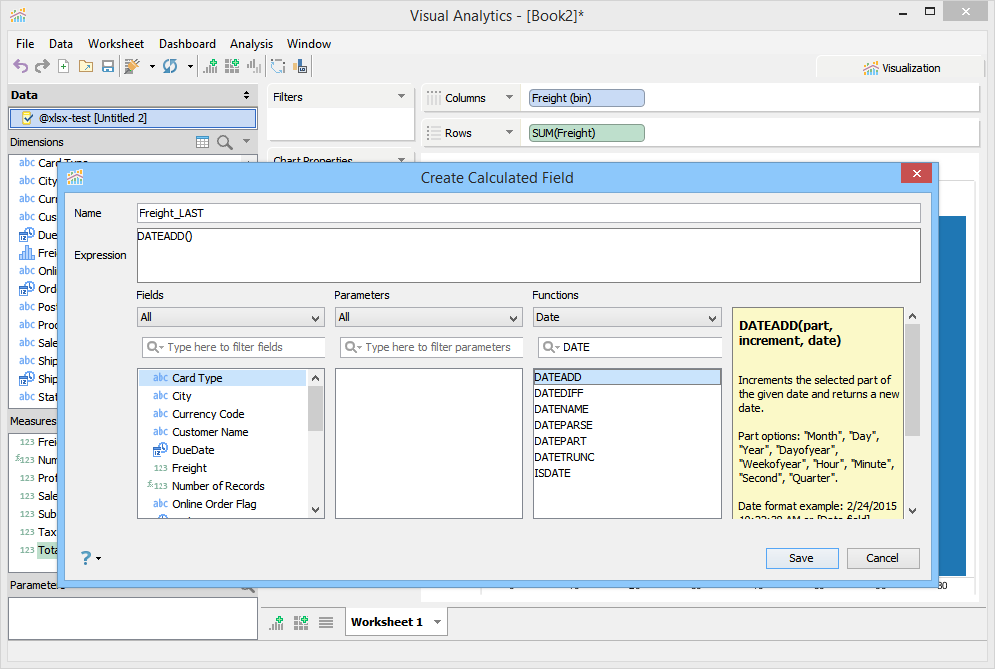This screenshot has width=995, height=669.
Task: Click the undo arrow in the toolbar
Action: [x=20, y=67]
